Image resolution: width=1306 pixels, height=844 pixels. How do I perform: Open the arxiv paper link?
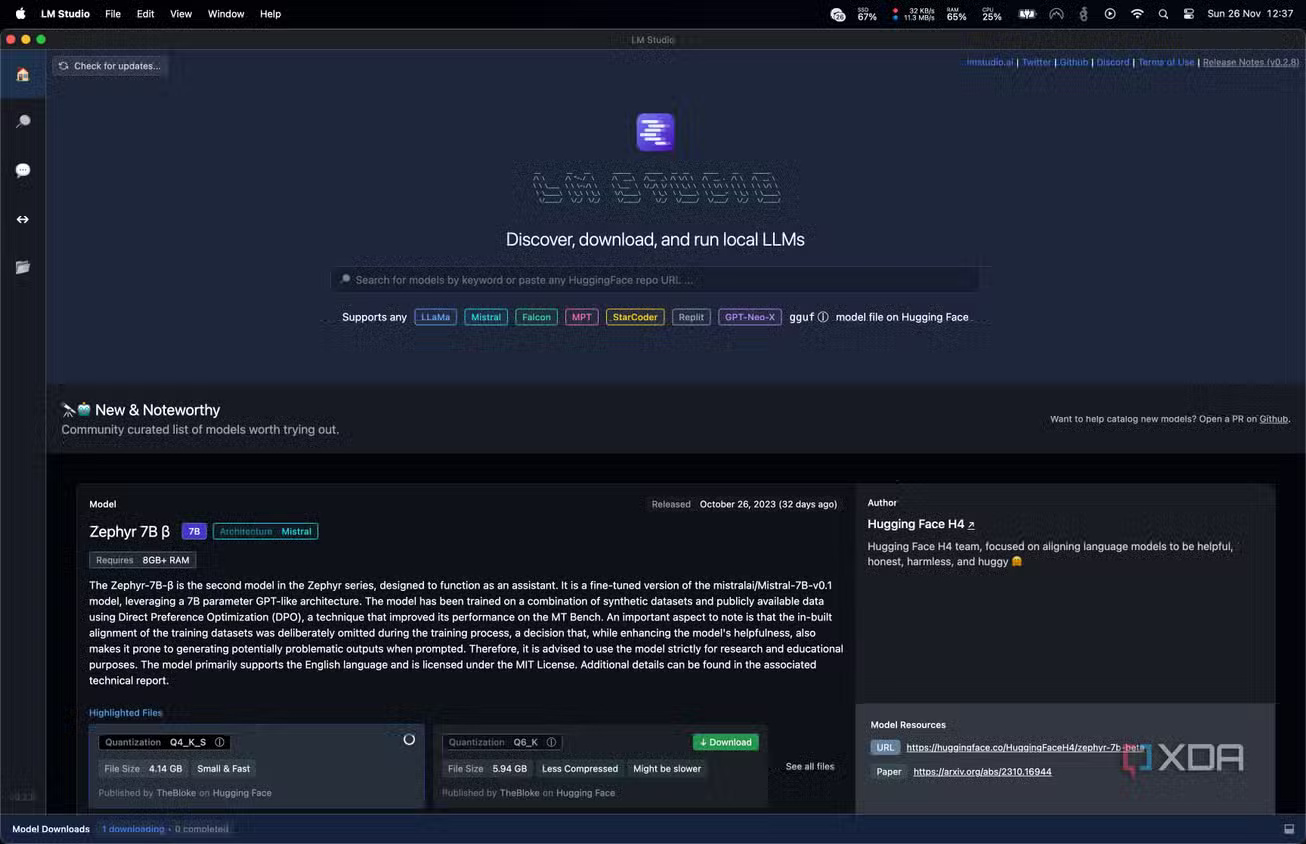click(x=982, y=772)
